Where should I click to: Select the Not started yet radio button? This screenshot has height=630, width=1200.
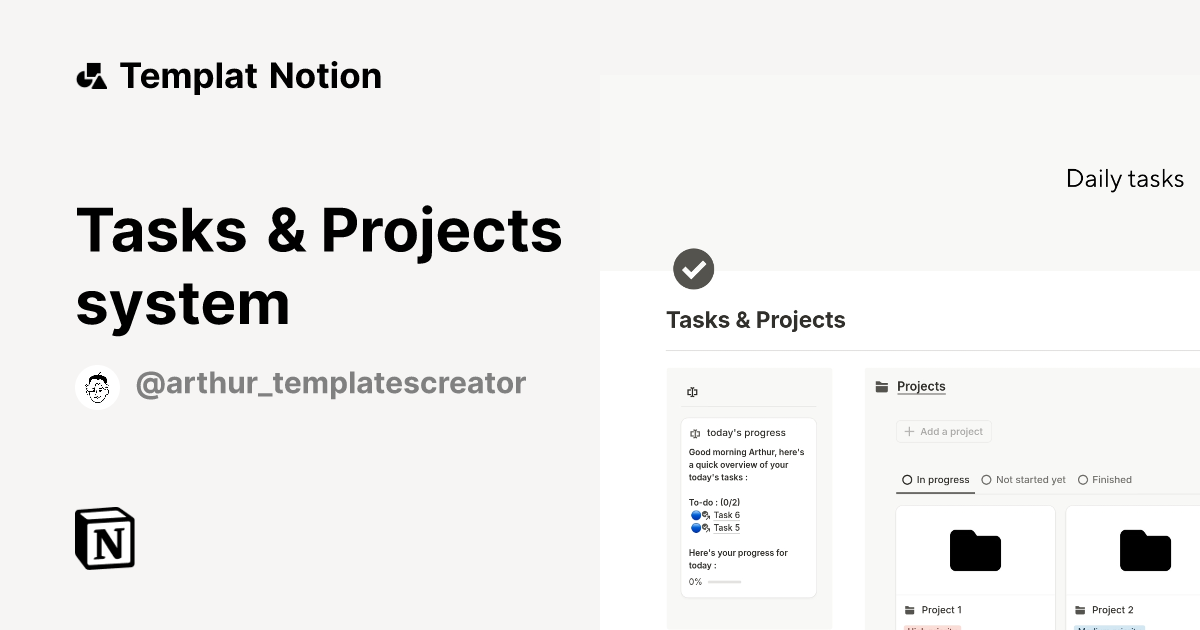987,480
